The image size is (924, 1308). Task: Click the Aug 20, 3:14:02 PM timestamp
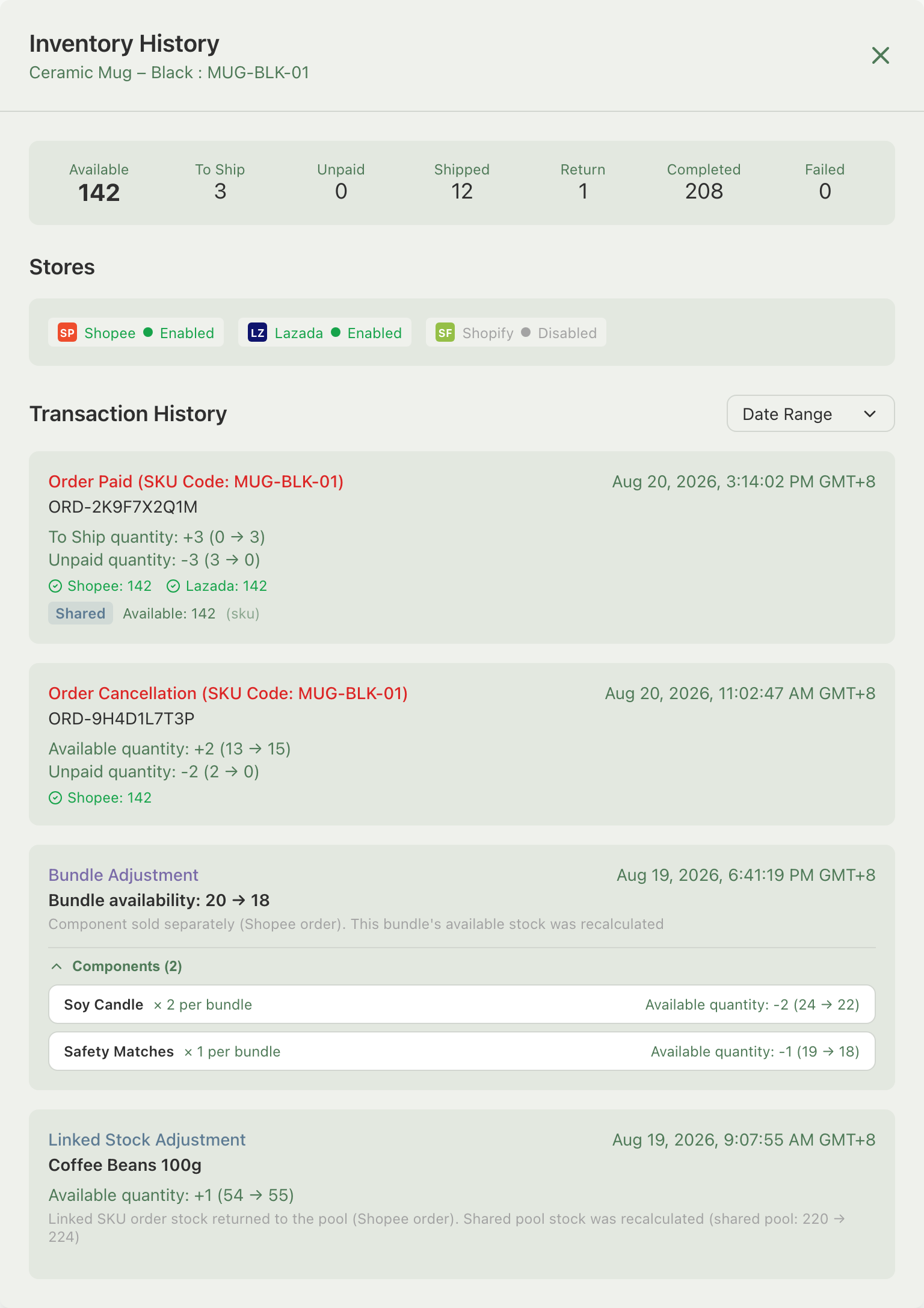(x=744, y=482)
